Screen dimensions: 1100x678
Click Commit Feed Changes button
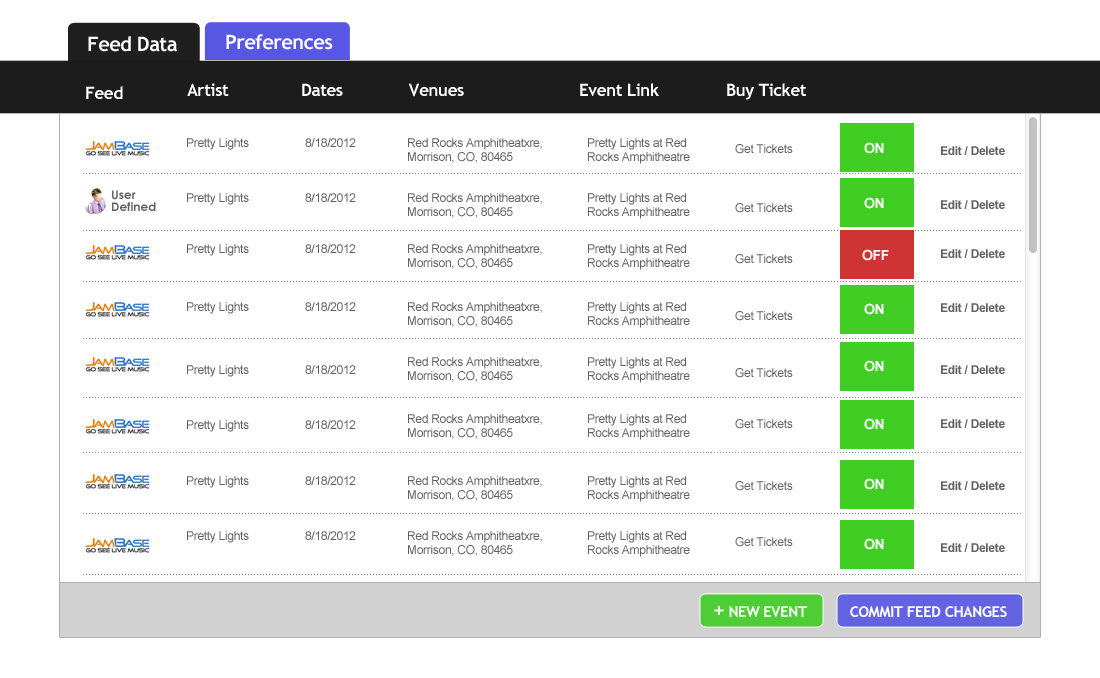point(929,611)
